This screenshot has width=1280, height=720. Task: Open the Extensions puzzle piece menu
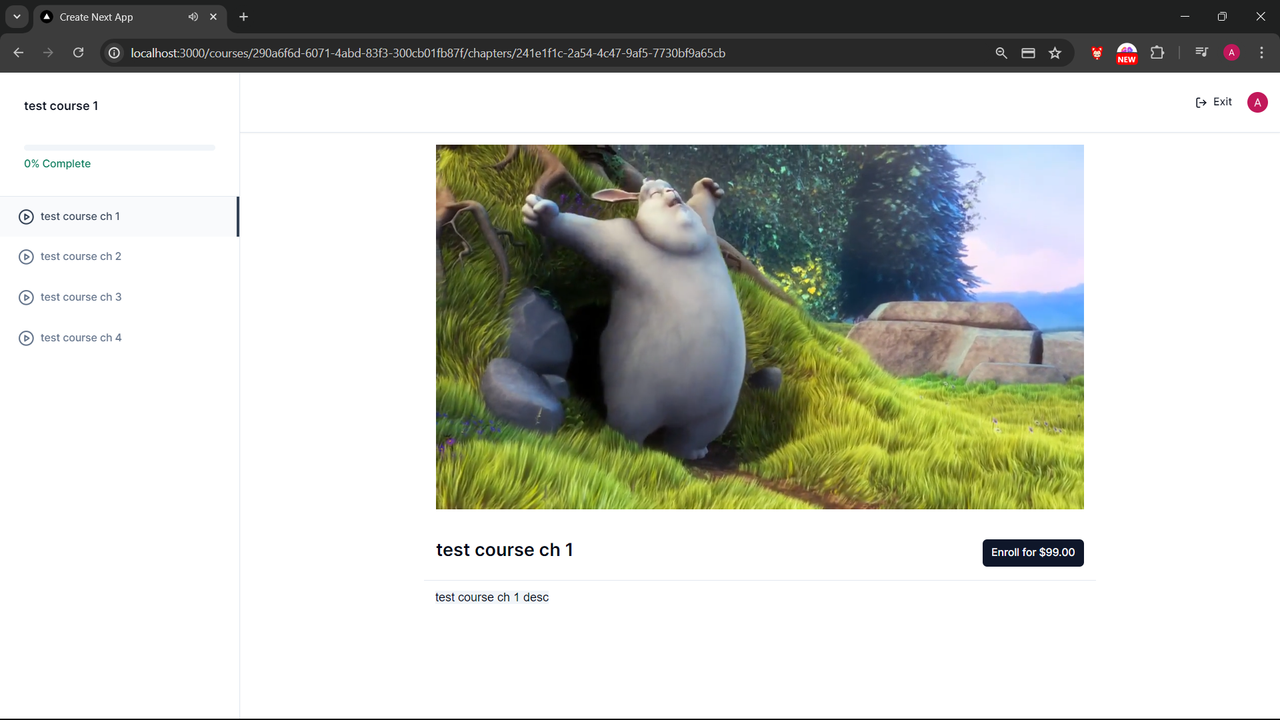(x=1157, y=53)
